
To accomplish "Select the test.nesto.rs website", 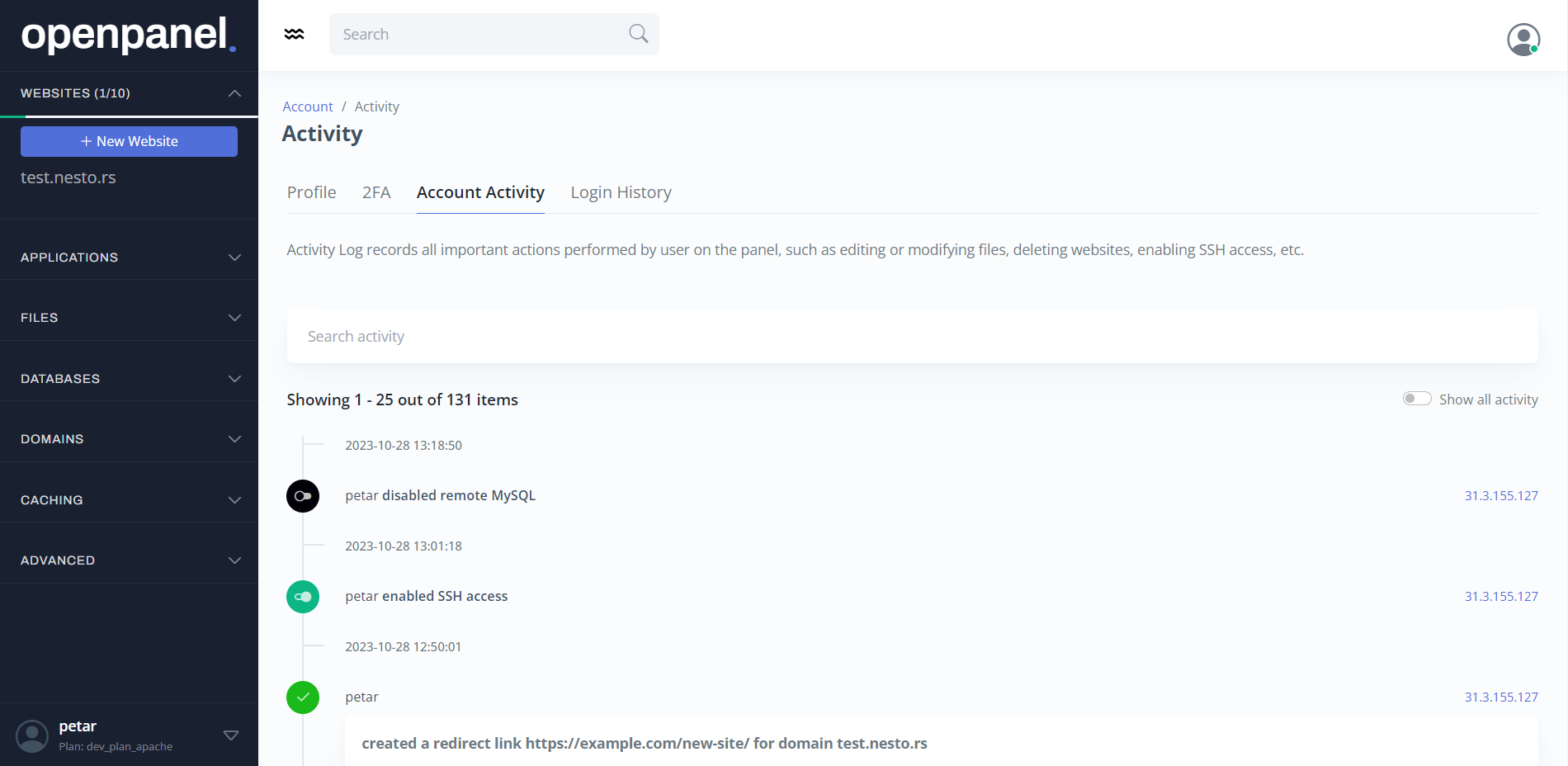I will coord(68,177).
